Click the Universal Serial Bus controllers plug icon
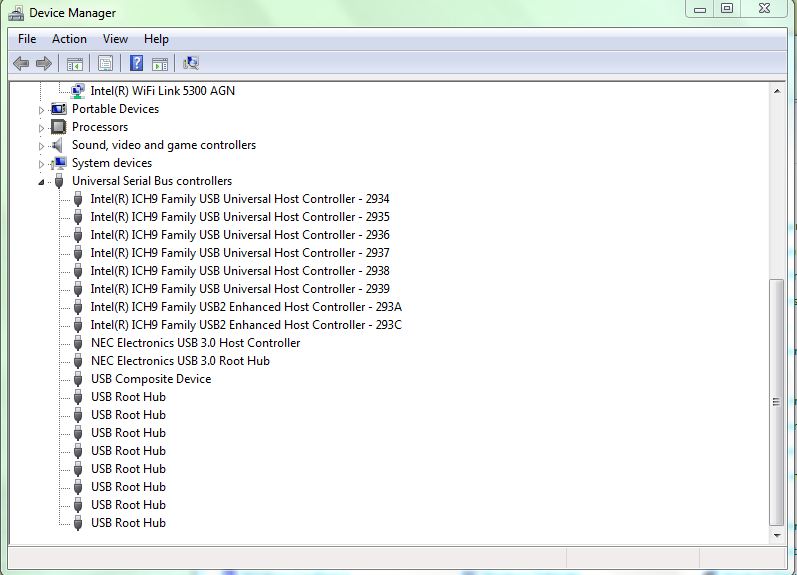The image size is (797, 575). pos(59,181)
